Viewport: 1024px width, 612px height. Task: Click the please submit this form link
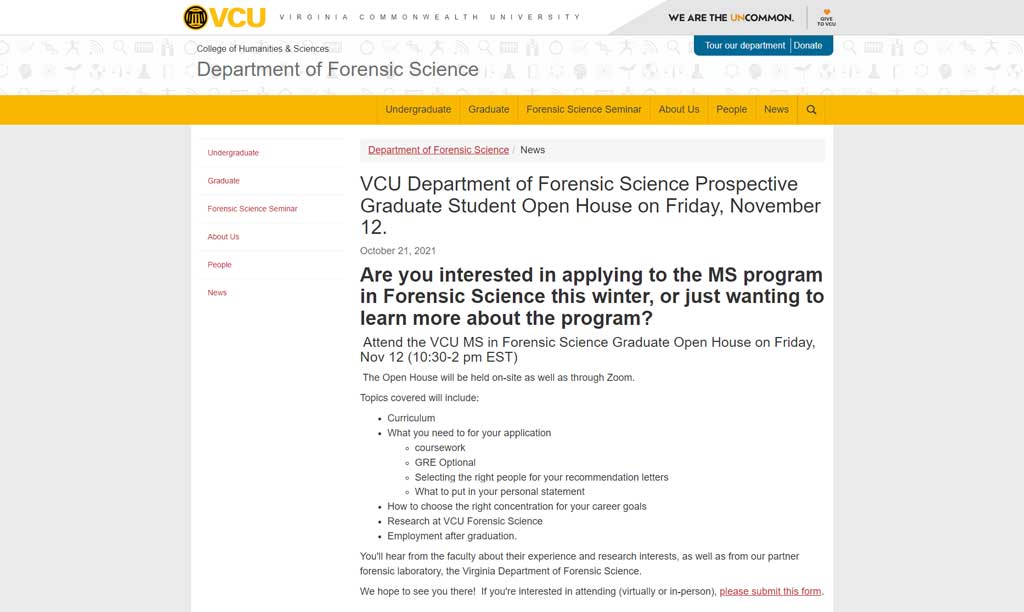(x=770, y=591)
